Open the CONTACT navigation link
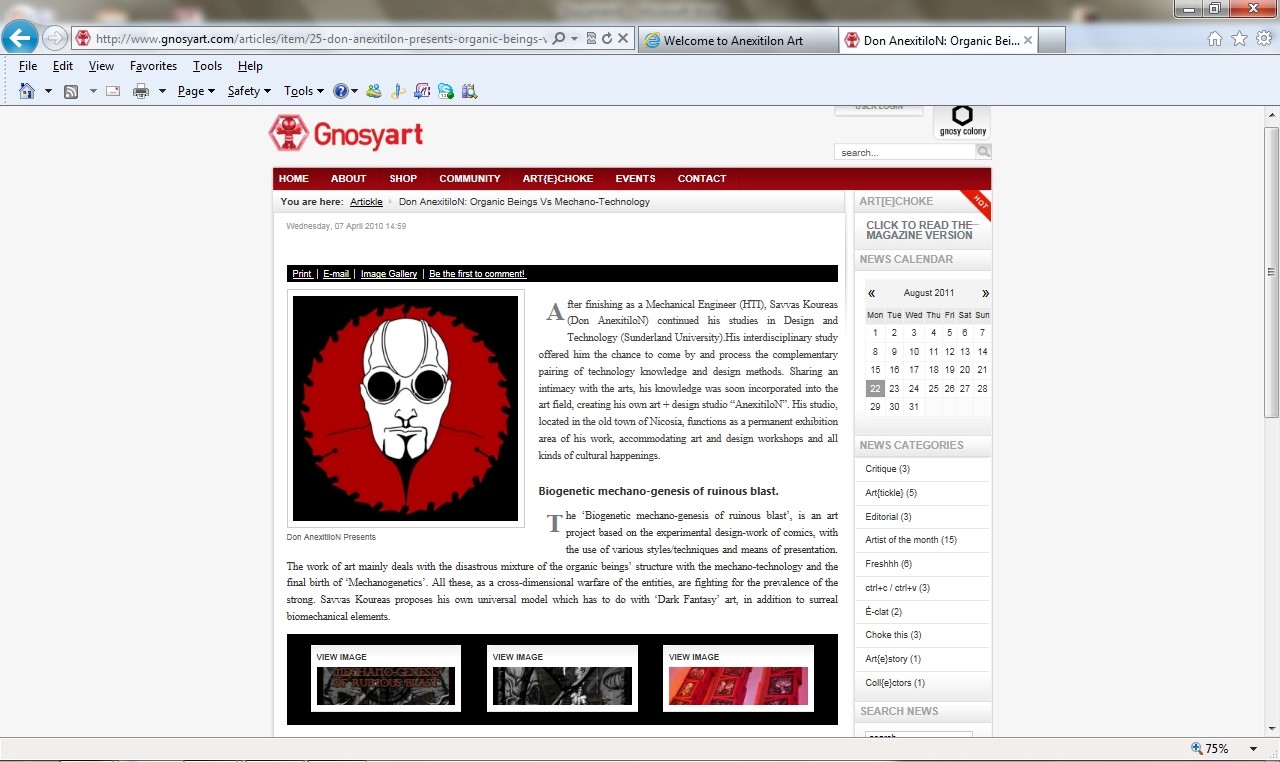The image size is (1280, 762). (702, 179)
